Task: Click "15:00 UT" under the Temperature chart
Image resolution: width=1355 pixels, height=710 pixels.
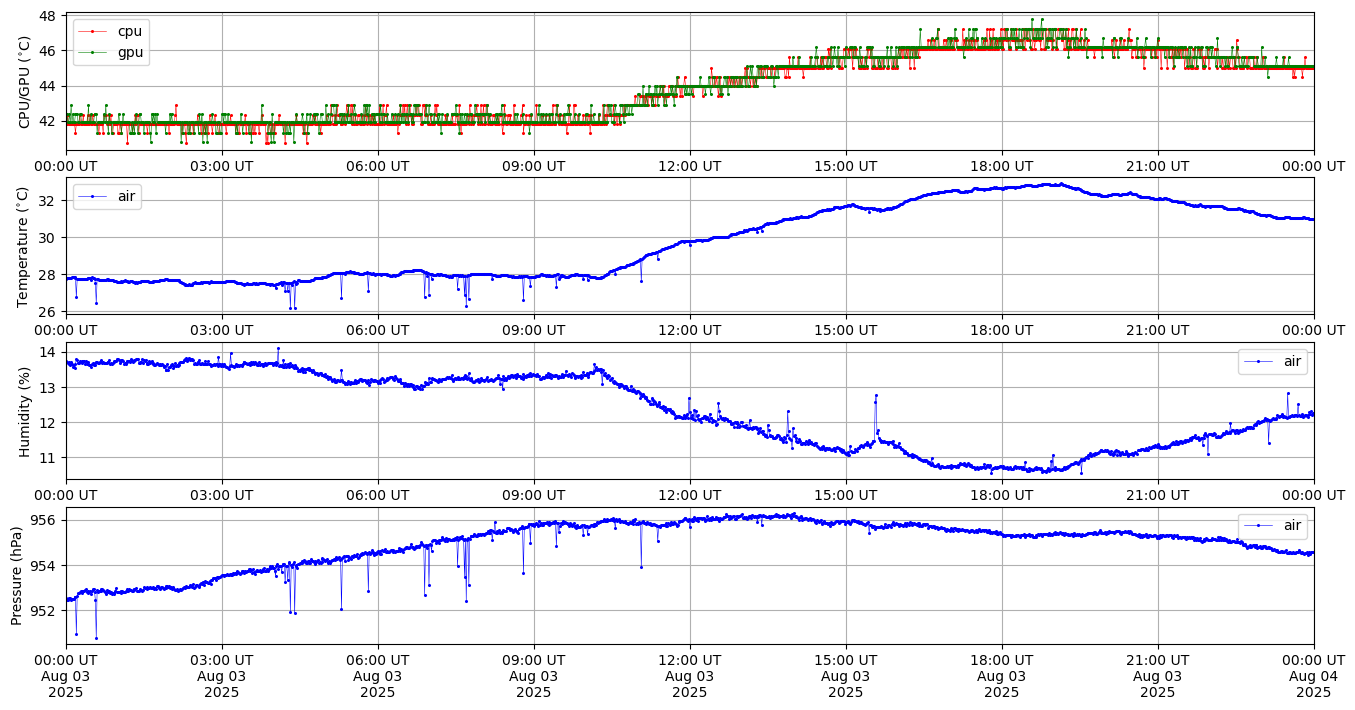Action: tap(846, 331)
